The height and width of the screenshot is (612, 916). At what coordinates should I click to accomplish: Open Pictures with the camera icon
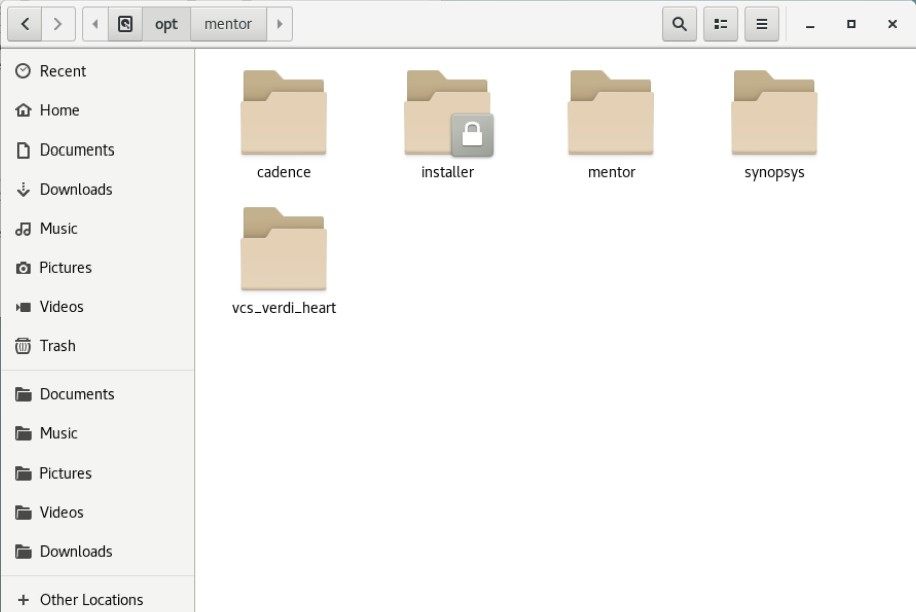(x=98, y=267)
